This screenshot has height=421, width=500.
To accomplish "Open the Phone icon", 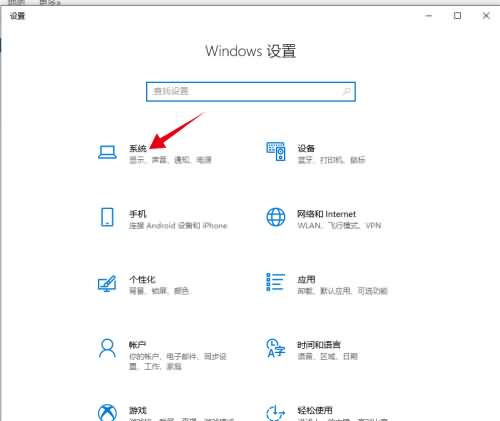I will coord(107,217).
